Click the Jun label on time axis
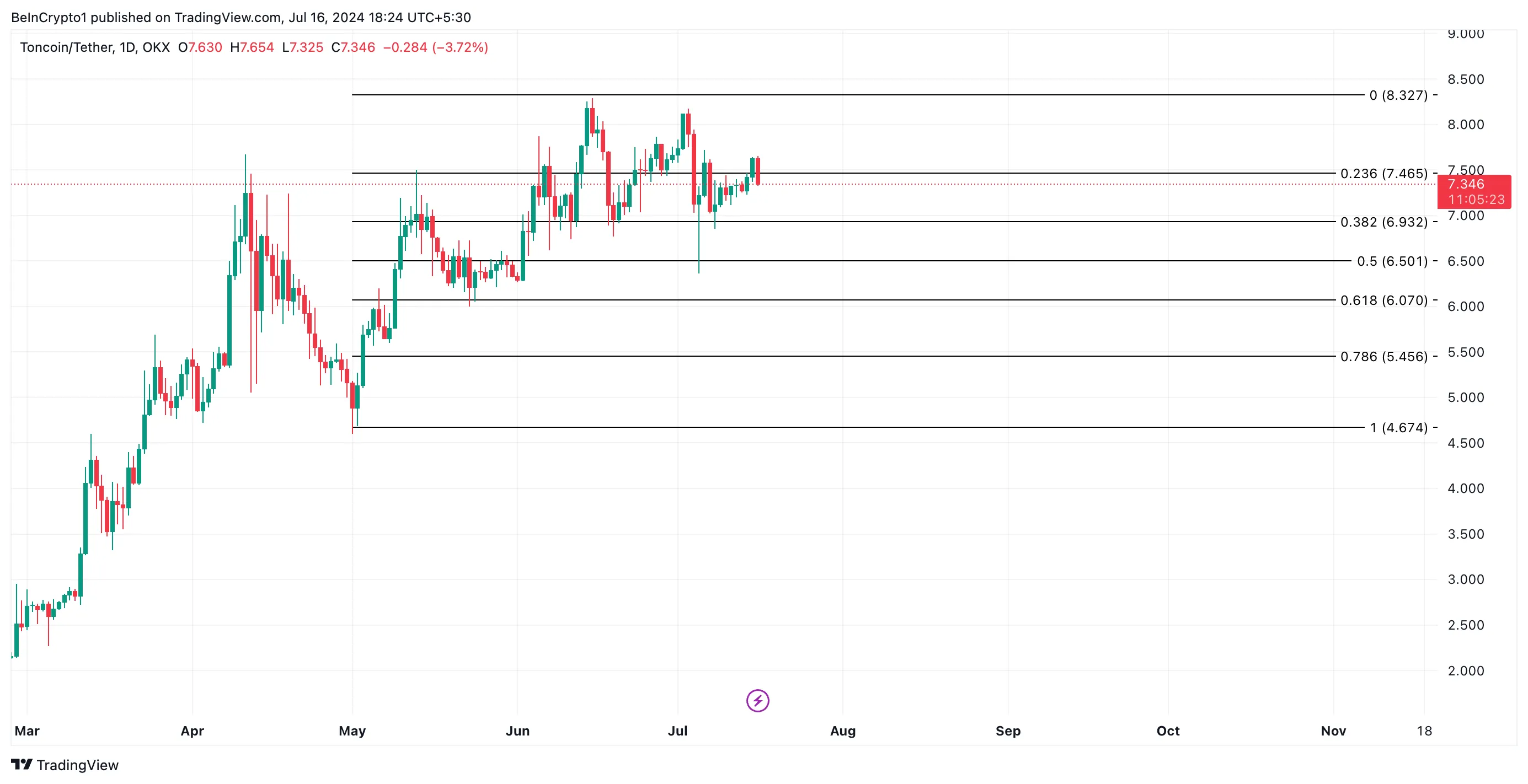This screenshot has height=784, width=1528. 517,731
